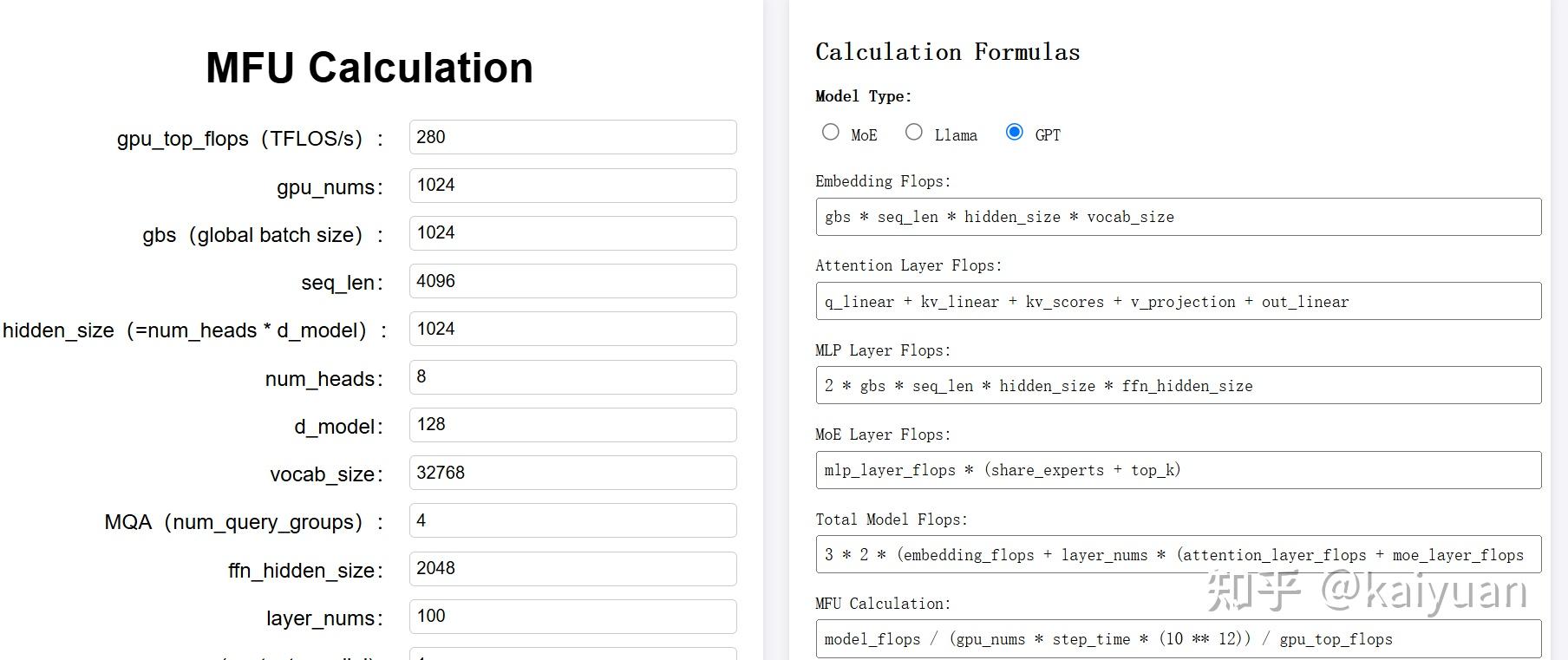This screenshot has height=660, width=1568.
Task: Click the global batch size field
Action: click(x=572, y=233)
